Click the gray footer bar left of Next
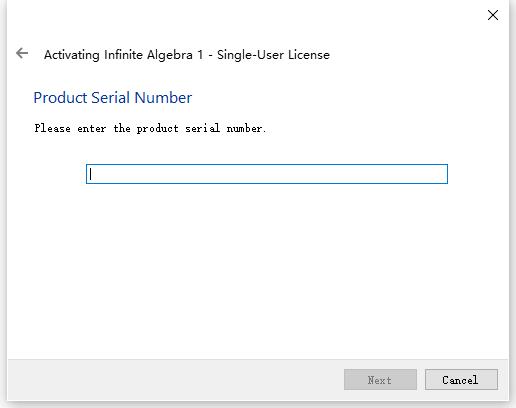The height and width of the screenshot is (408, 516). 173,379
